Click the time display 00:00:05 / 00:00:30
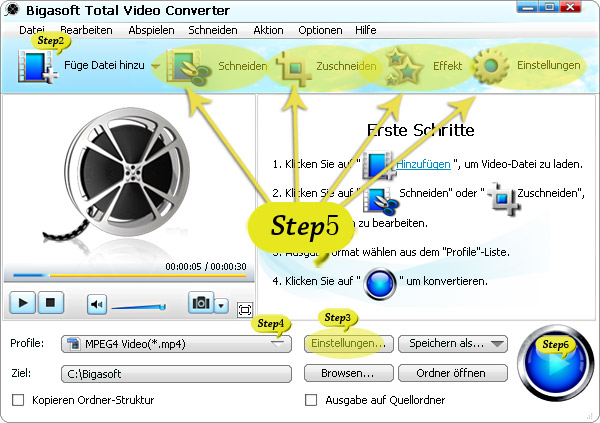 coord(206,266)
